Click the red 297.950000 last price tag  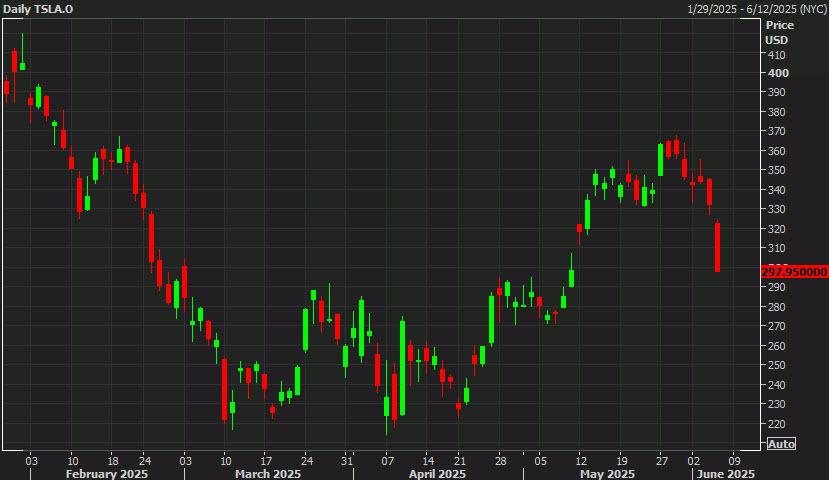tap(794, 271)
